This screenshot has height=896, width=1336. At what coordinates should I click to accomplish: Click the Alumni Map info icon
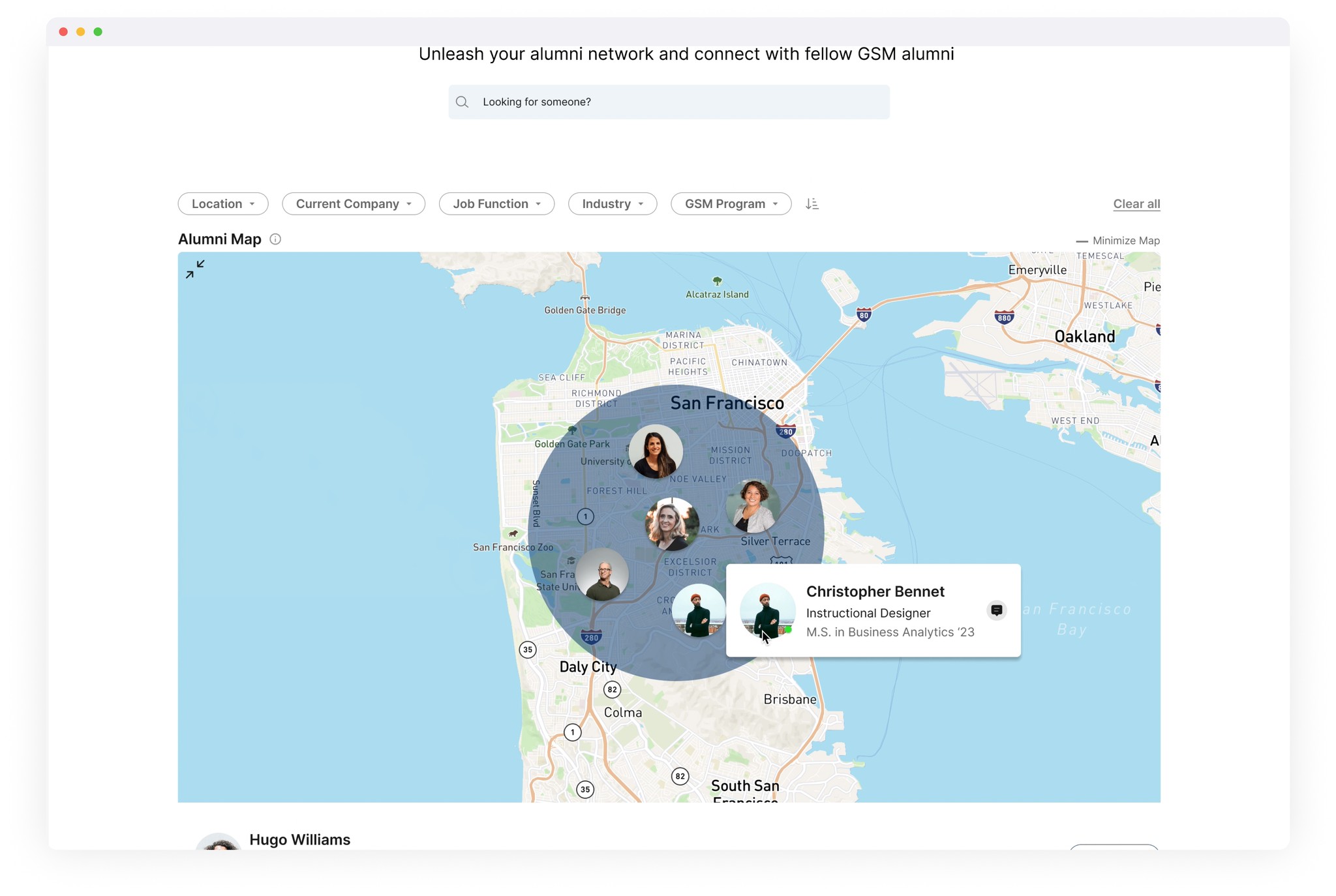275,239
